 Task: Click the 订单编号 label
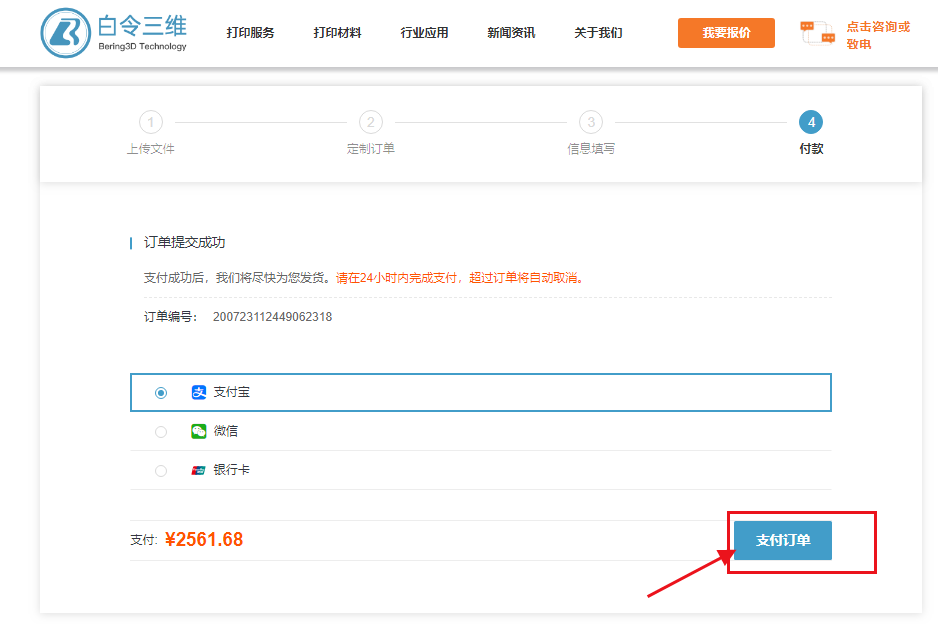(x=170, y=316)
